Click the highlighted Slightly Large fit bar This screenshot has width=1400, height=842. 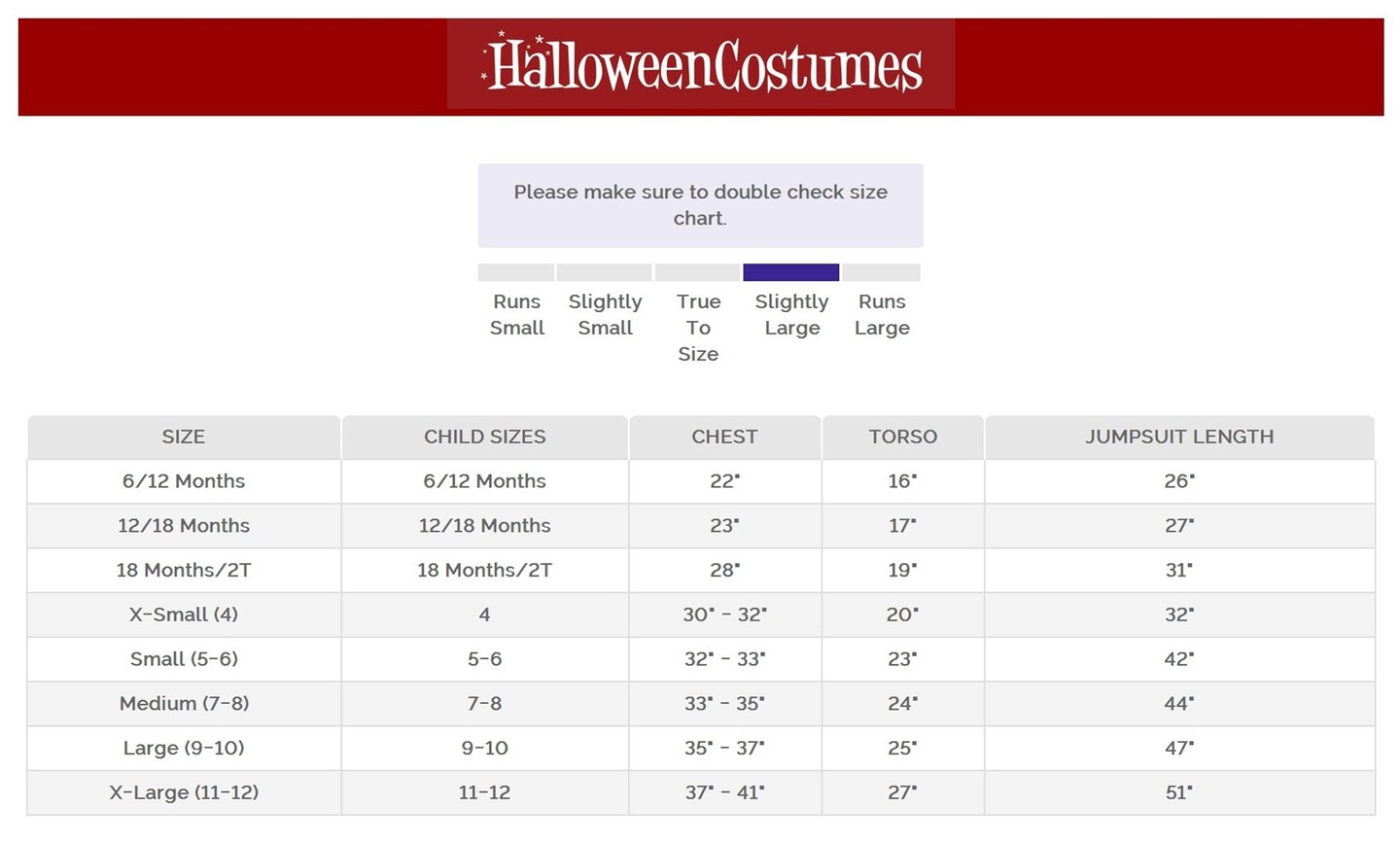click(790, 272)
